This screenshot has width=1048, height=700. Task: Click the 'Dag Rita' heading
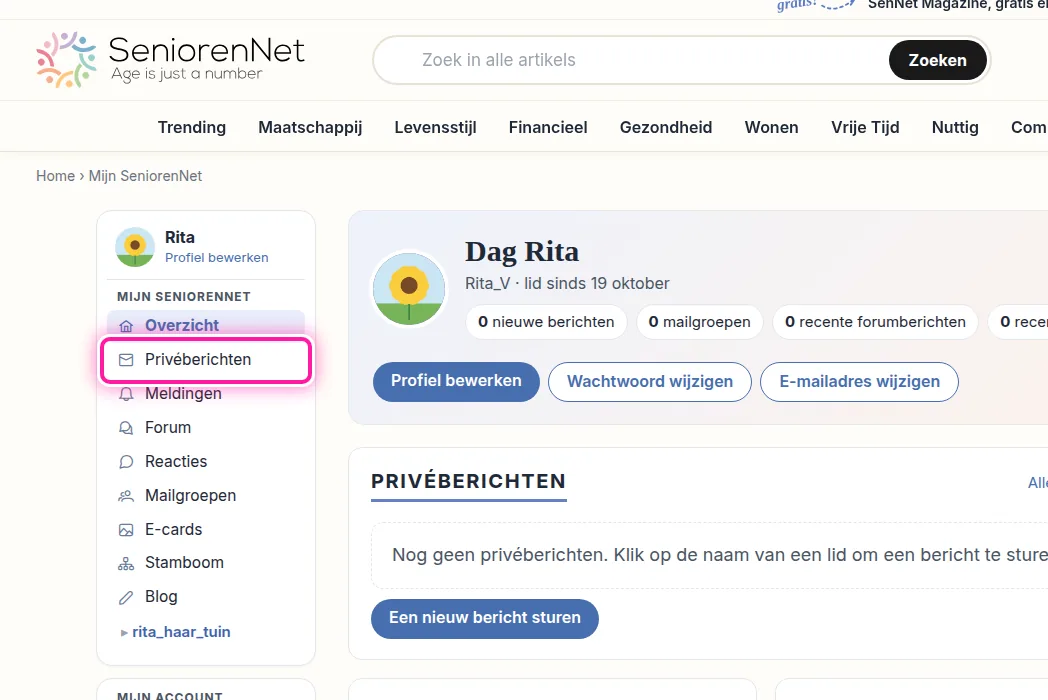(522, 252)
